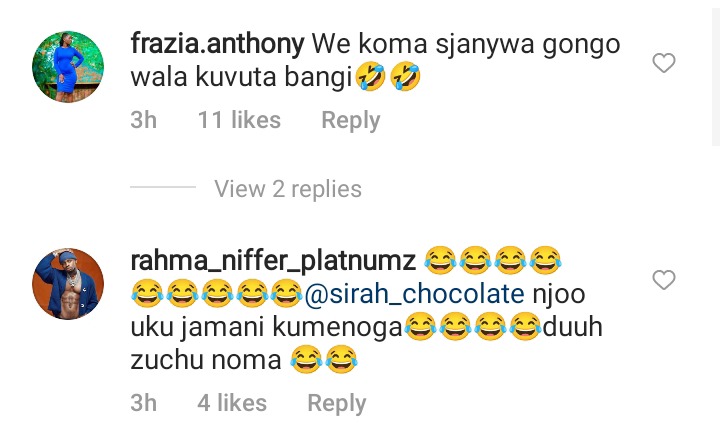Viewport: 720px width, 435px height.
Task: Reply to frazia.anthony's comment
Action: click(x=351, y=120)
